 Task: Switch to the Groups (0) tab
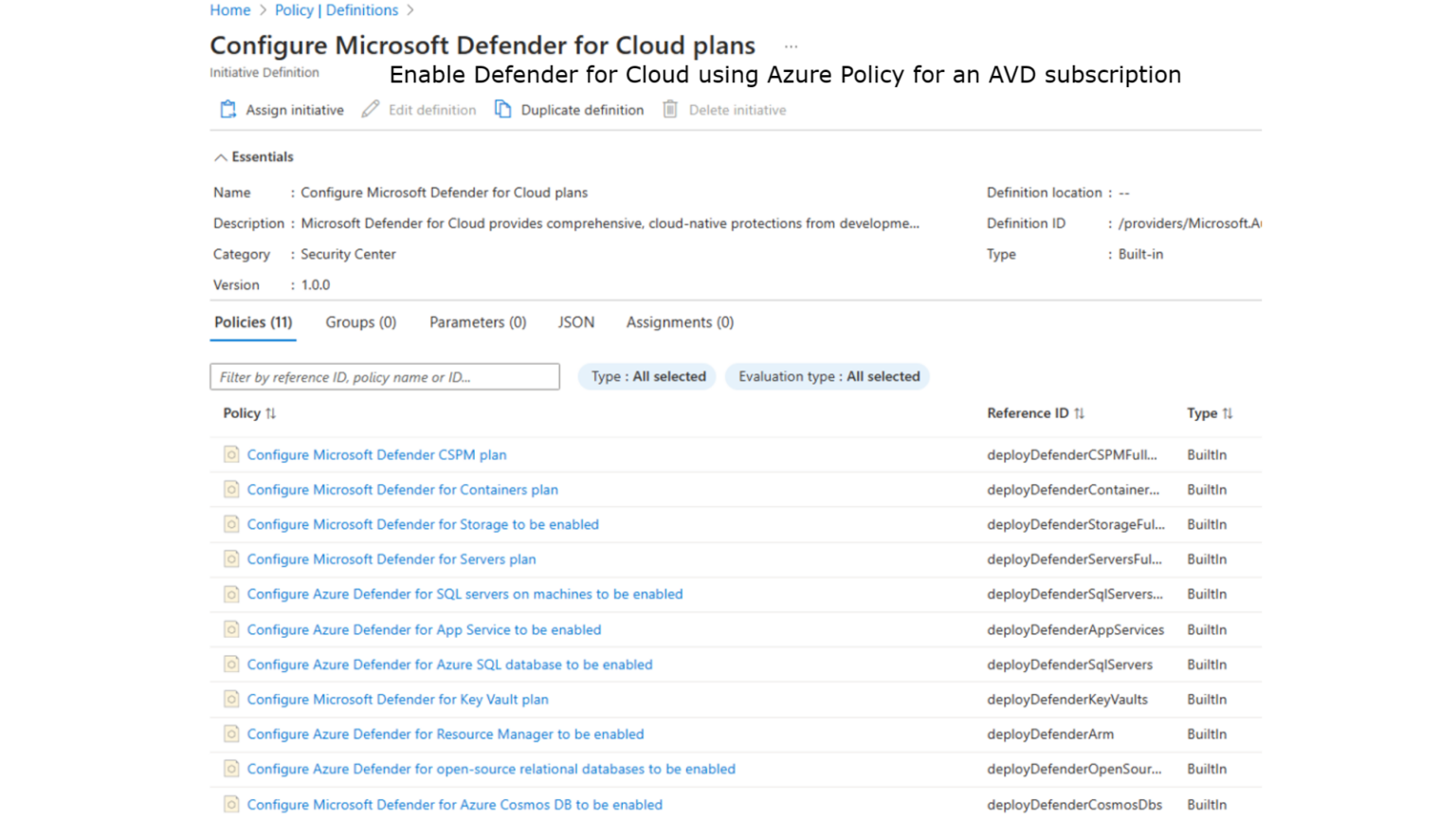coord(361,322)
